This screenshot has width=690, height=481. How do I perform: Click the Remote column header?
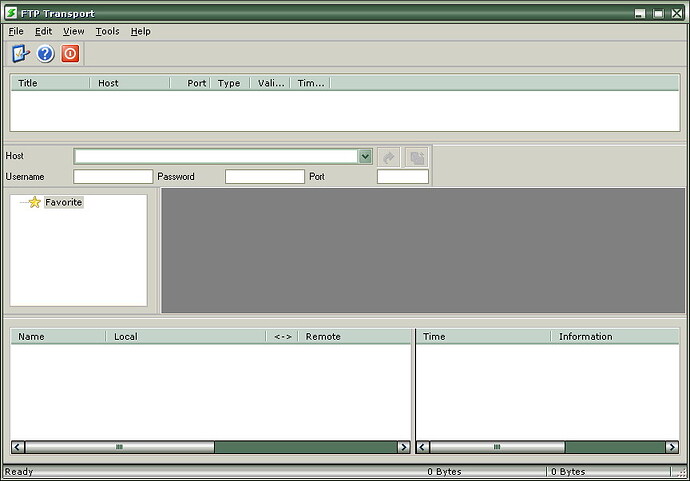[x=355, y=336]
